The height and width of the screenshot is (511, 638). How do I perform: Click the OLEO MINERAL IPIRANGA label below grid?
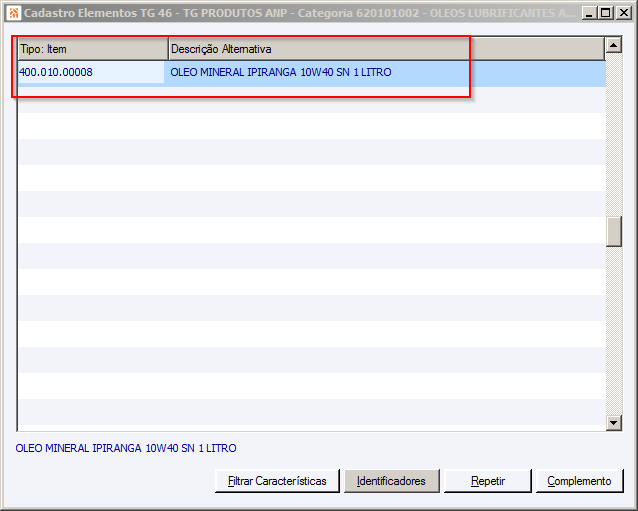(x=126, y=448)
